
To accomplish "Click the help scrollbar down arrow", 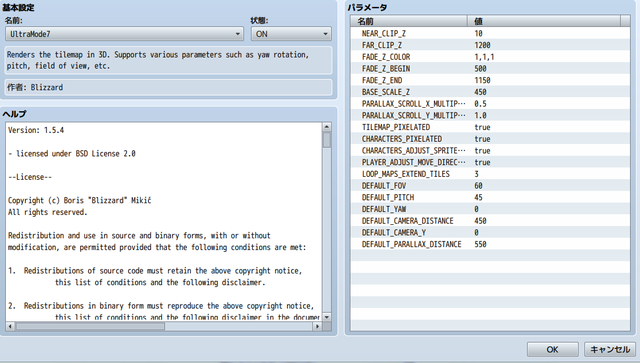I will coord(327,317).
